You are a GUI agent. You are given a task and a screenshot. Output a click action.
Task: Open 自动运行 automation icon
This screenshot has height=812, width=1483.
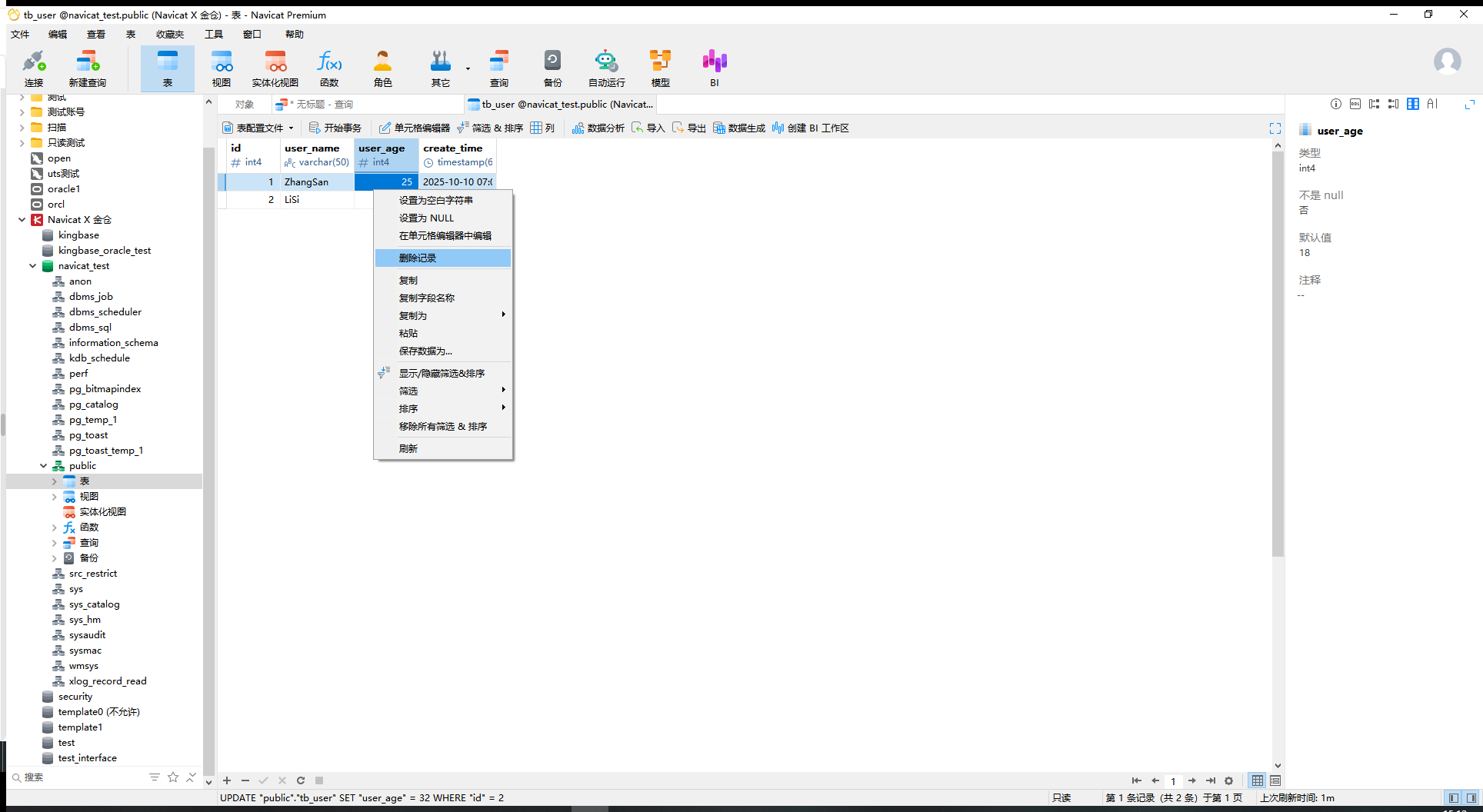606,68
